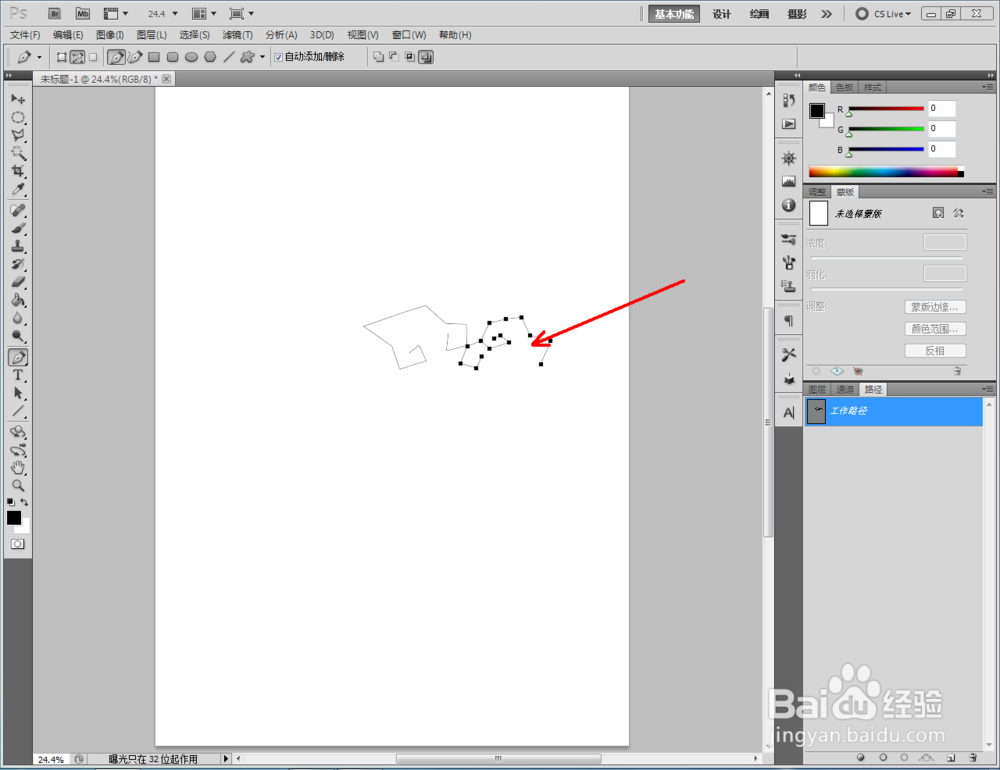Select the Move tool
Screen dimensions: 1000x770
[x=18, y=99]
